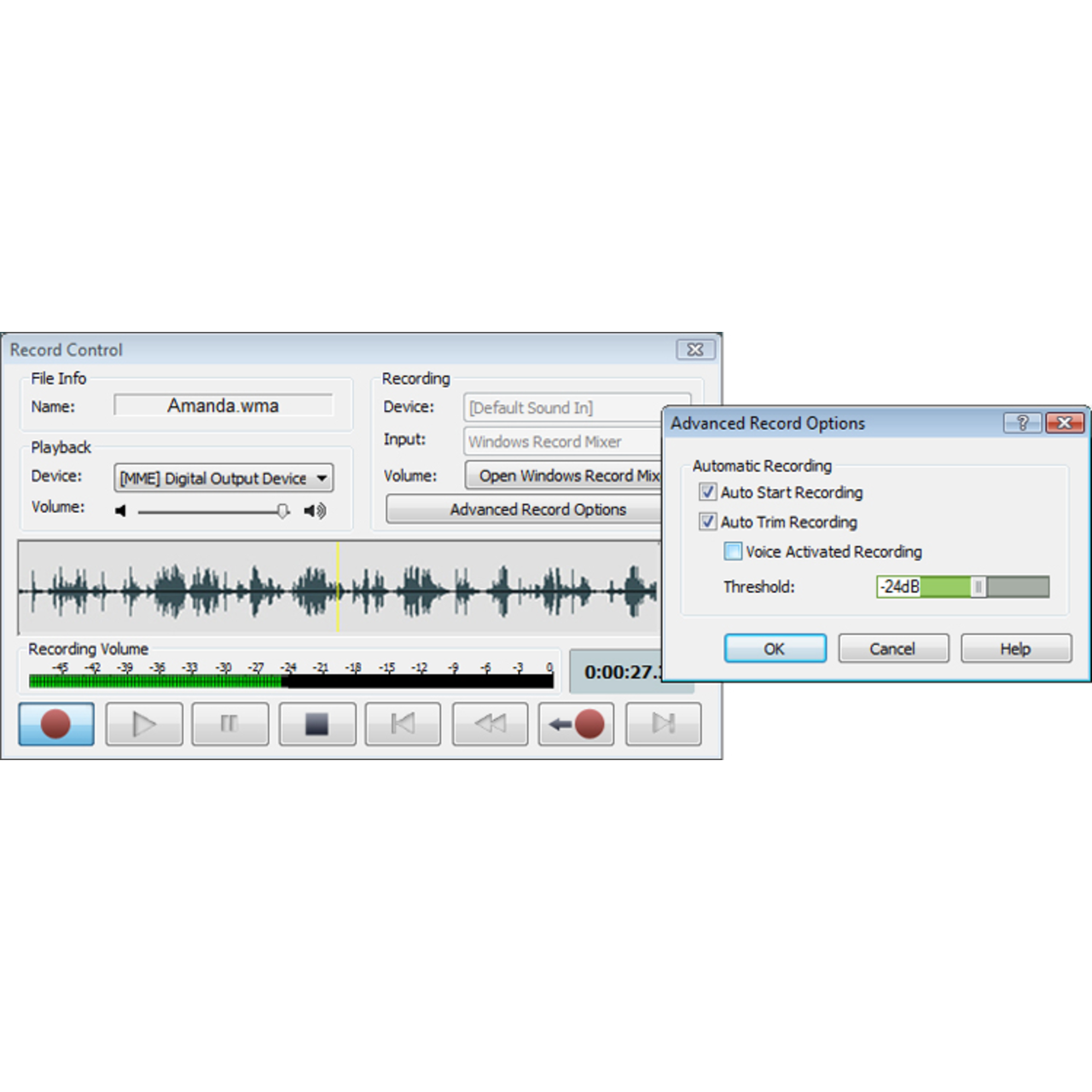Stop playback with the Stop button

point(317,723)
